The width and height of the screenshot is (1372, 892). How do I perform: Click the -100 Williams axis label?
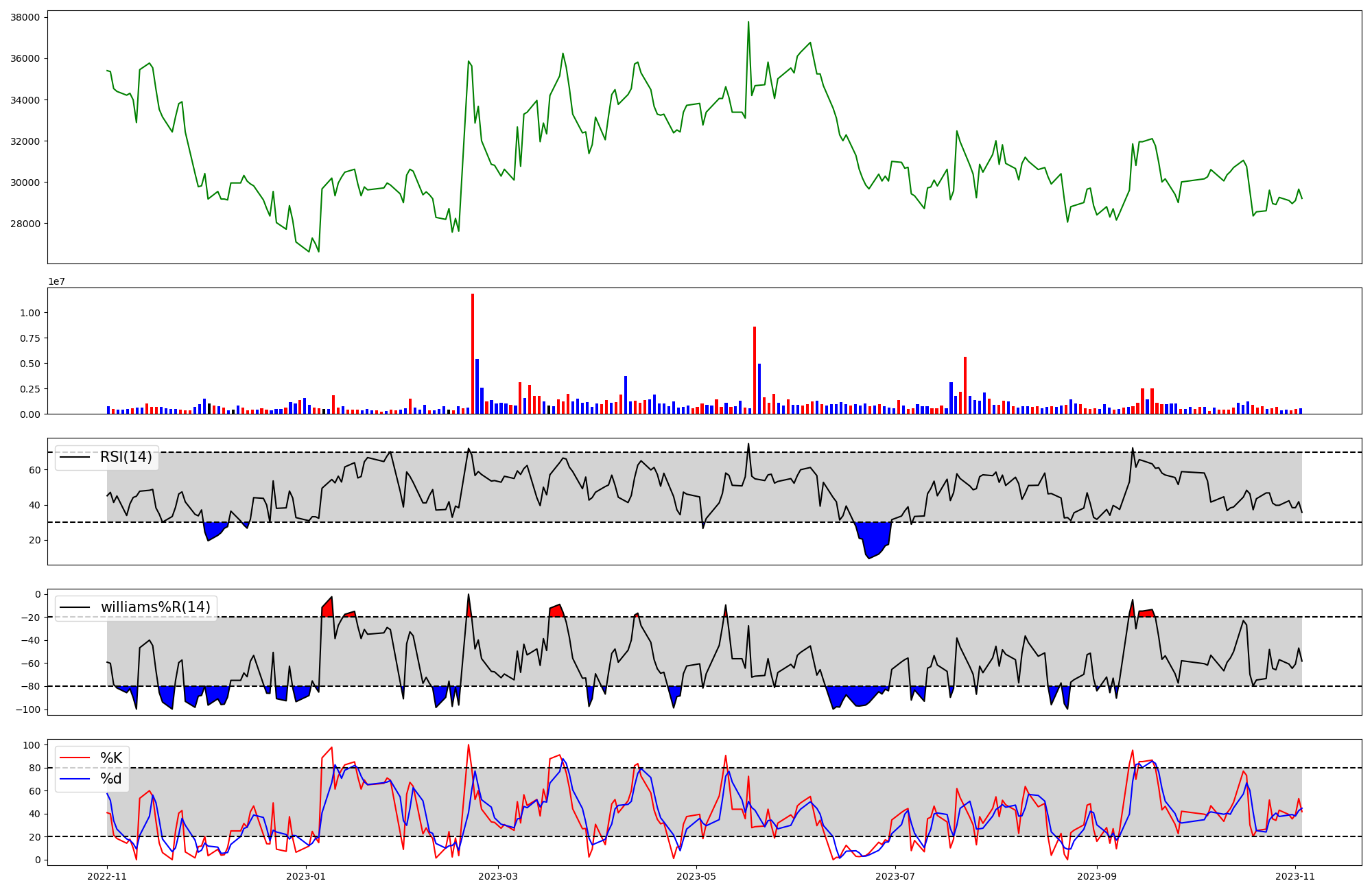point(27,709)
